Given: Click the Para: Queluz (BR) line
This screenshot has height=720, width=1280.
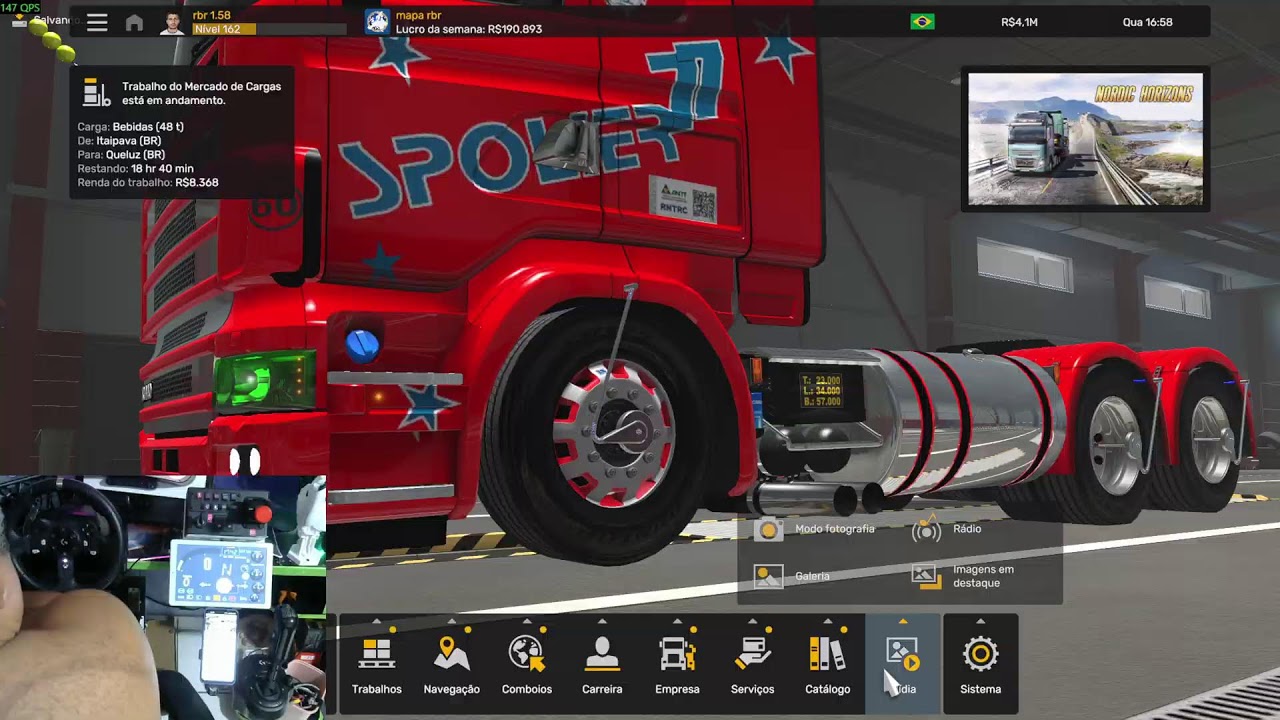Looking at the screenshot, I should (121, 155).
